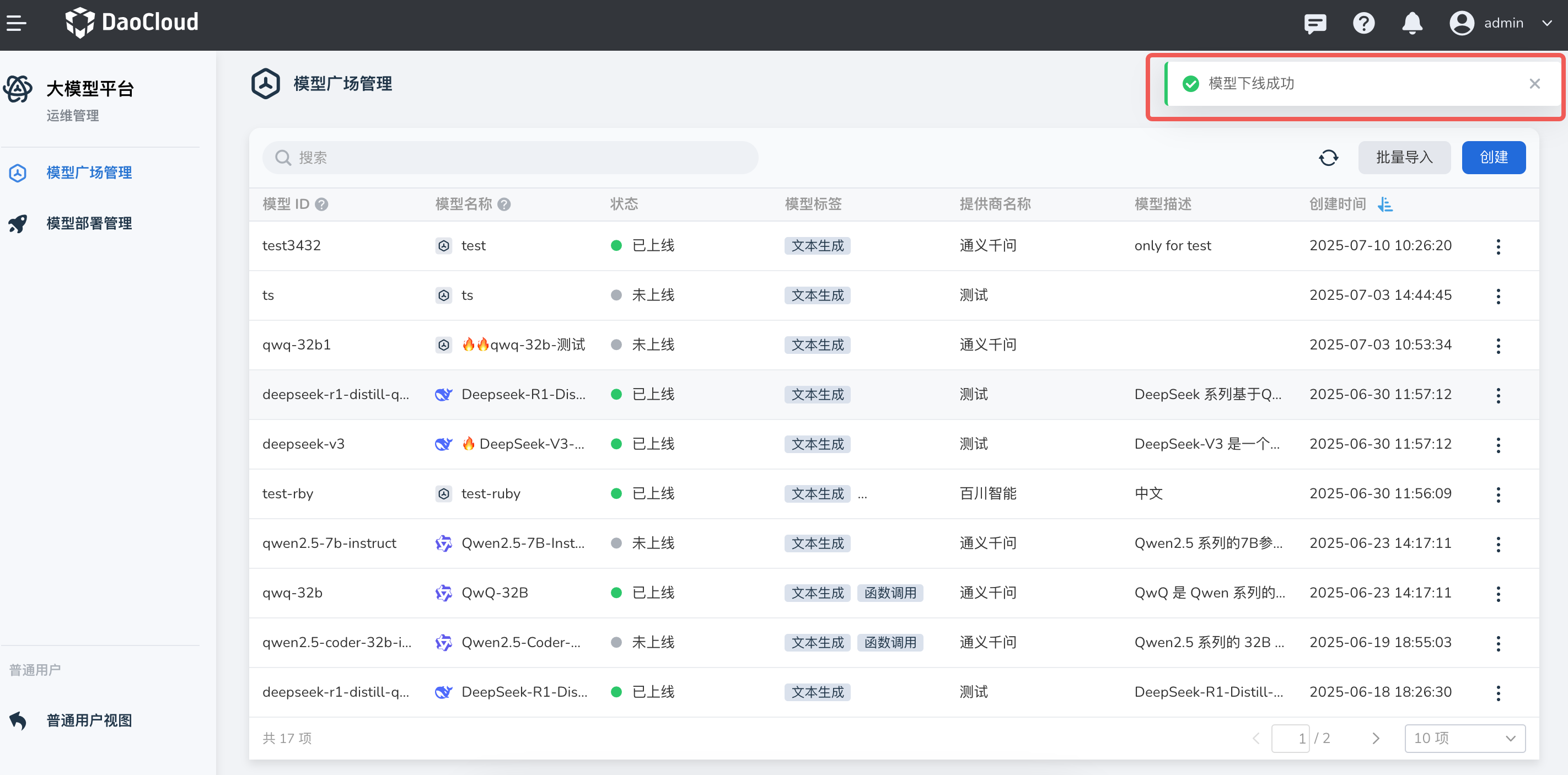
Task: Click the 模型 ID help tooltip icon
Action: (x=322, y=204)
